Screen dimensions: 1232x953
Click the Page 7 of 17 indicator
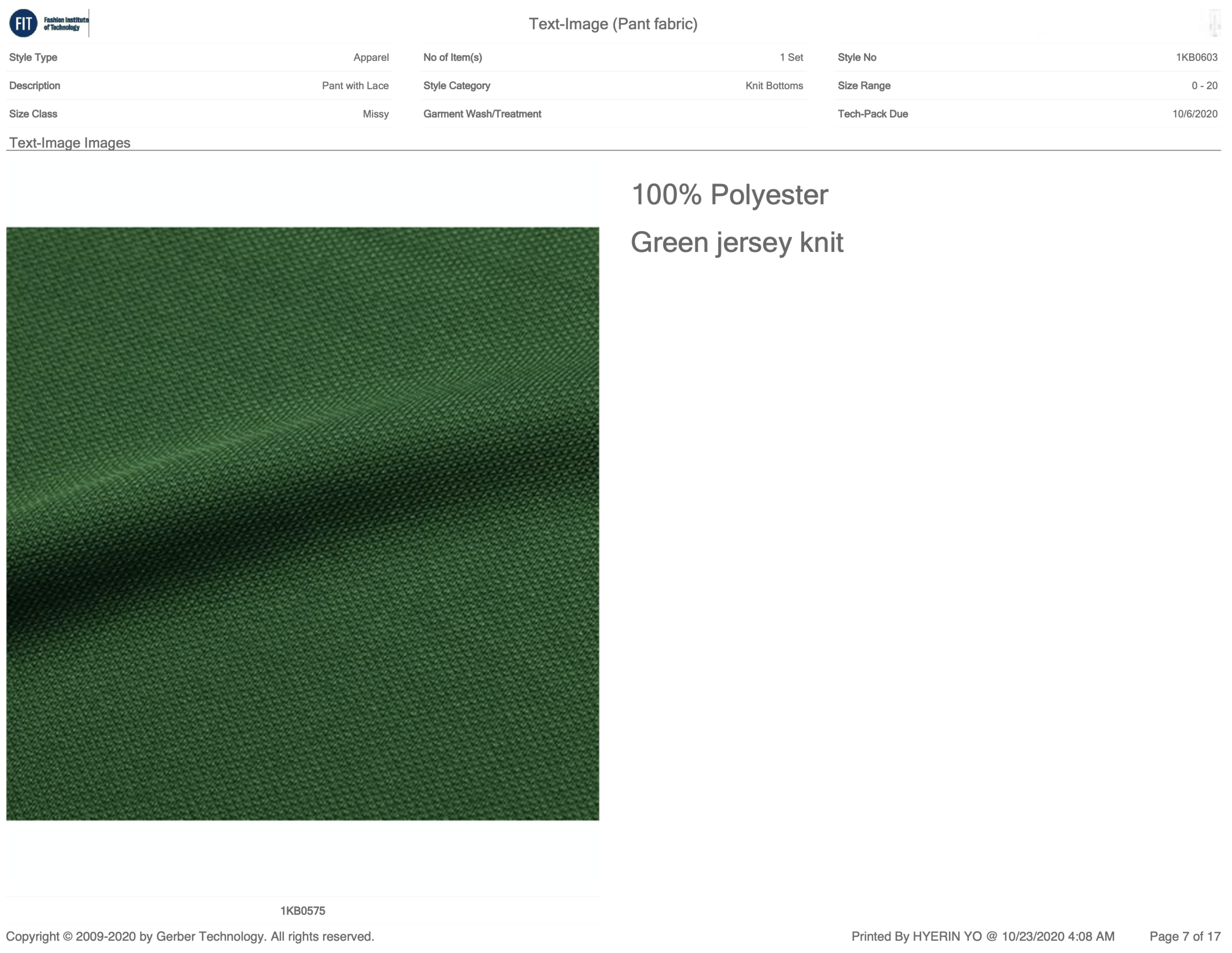pos(1185,936)
